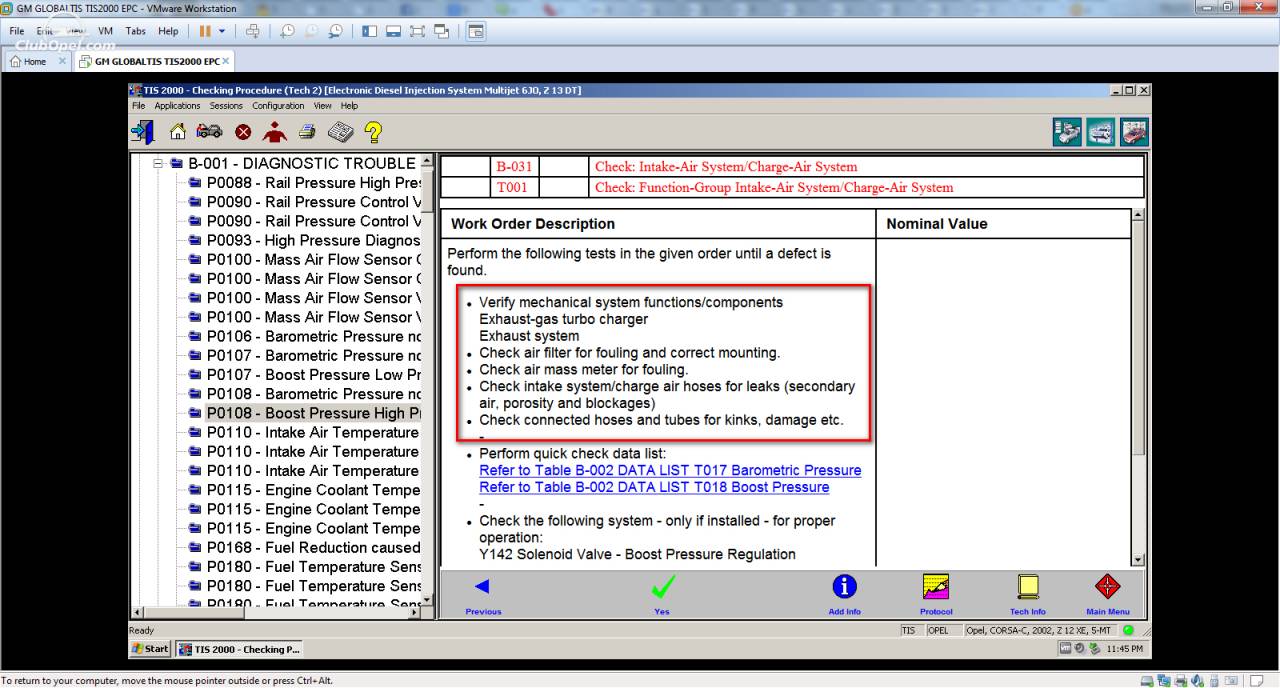This screenshot has height=688, width=1280.
Task: Click the printer icon in TIS toolbar
Action: 307,131
